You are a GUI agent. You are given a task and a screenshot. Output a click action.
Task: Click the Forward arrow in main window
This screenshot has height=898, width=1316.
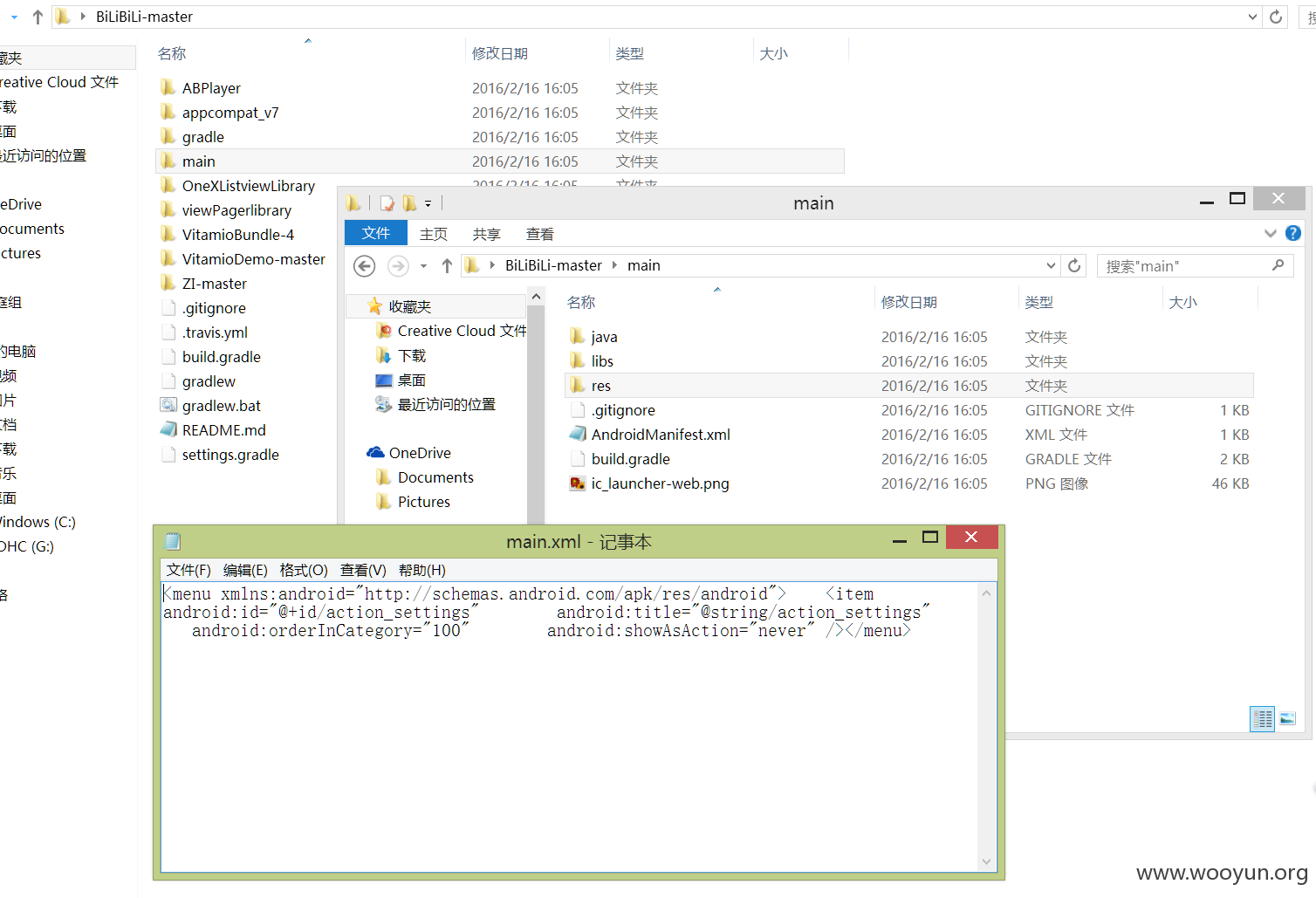click(x=398, y=266)
